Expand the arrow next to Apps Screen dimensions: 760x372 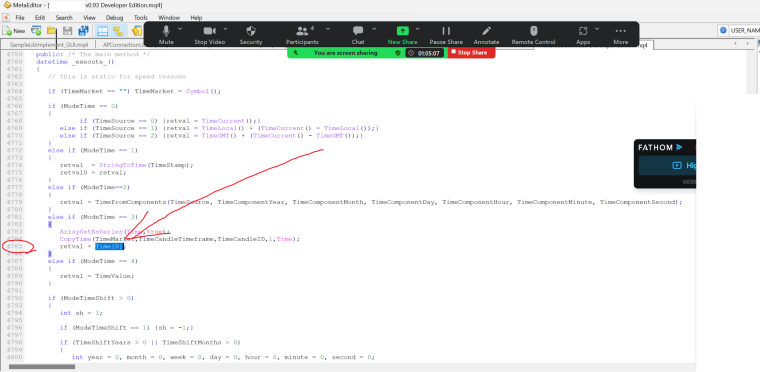pos(597,29)
